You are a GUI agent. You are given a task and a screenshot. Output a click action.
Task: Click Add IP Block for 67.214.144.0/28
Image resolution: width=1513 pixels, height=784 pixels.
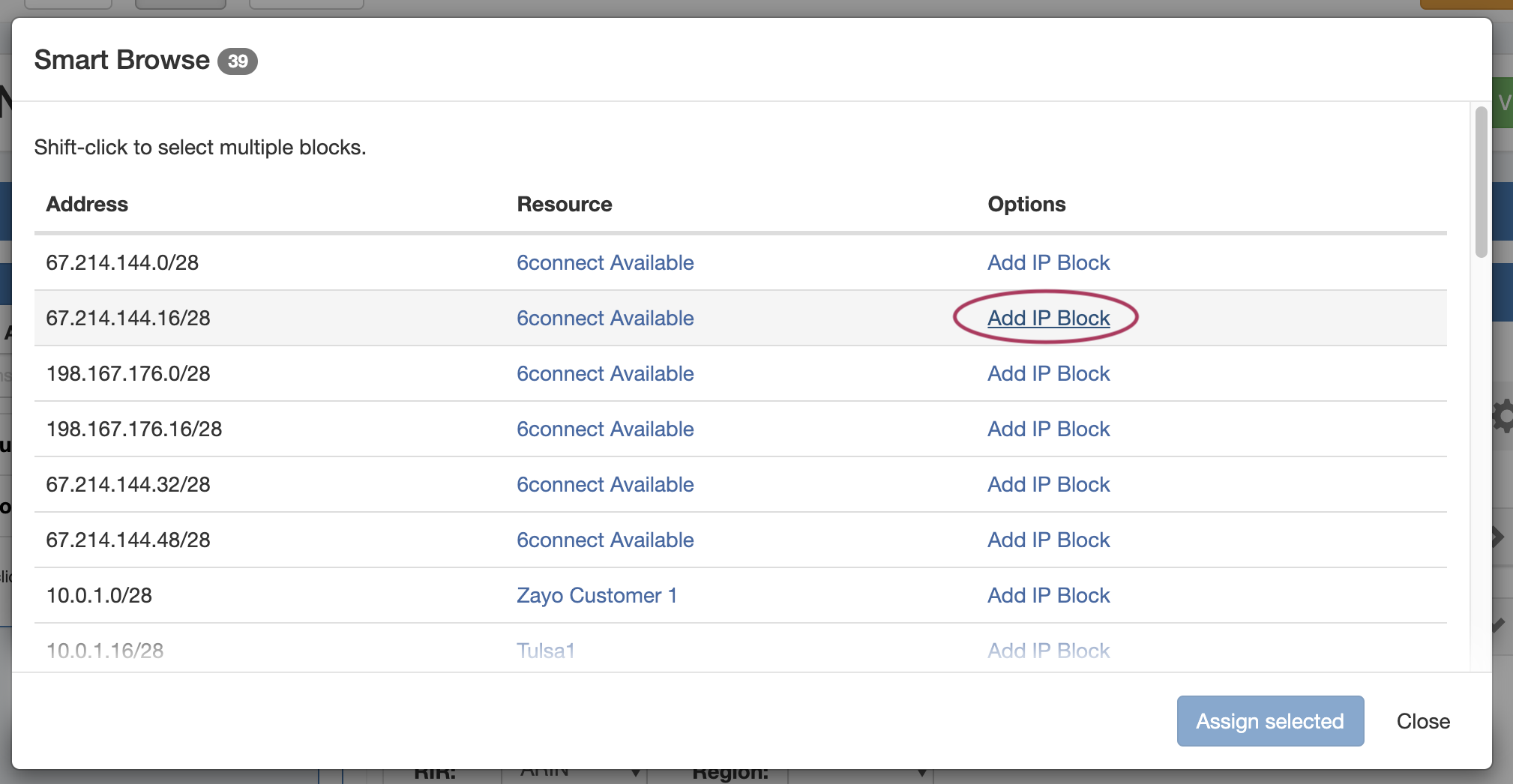tap(1048, 263)
